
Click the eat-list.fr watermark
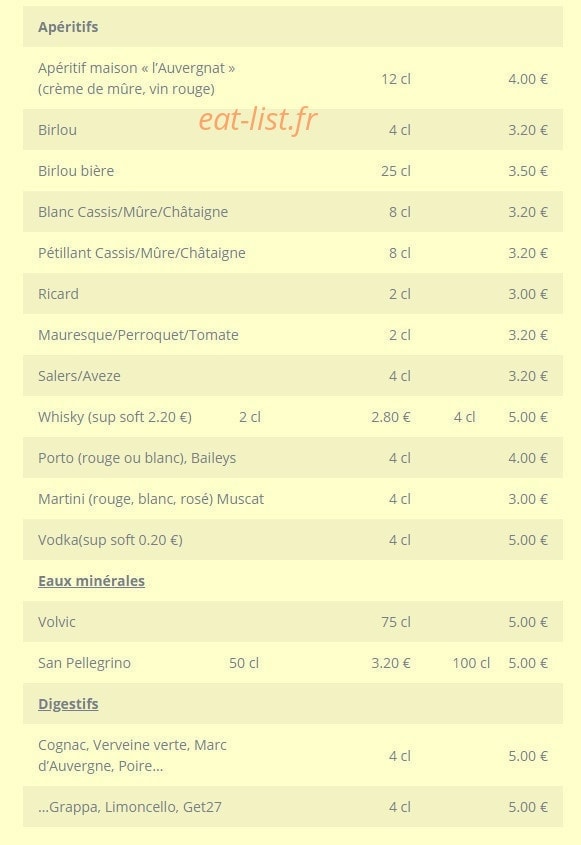258,120
